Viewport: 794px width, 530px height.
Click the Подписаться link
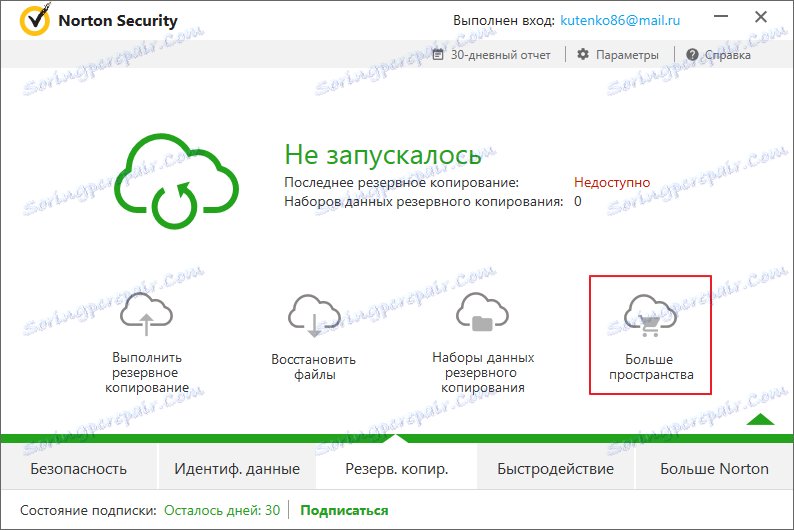tap(344, 510)
